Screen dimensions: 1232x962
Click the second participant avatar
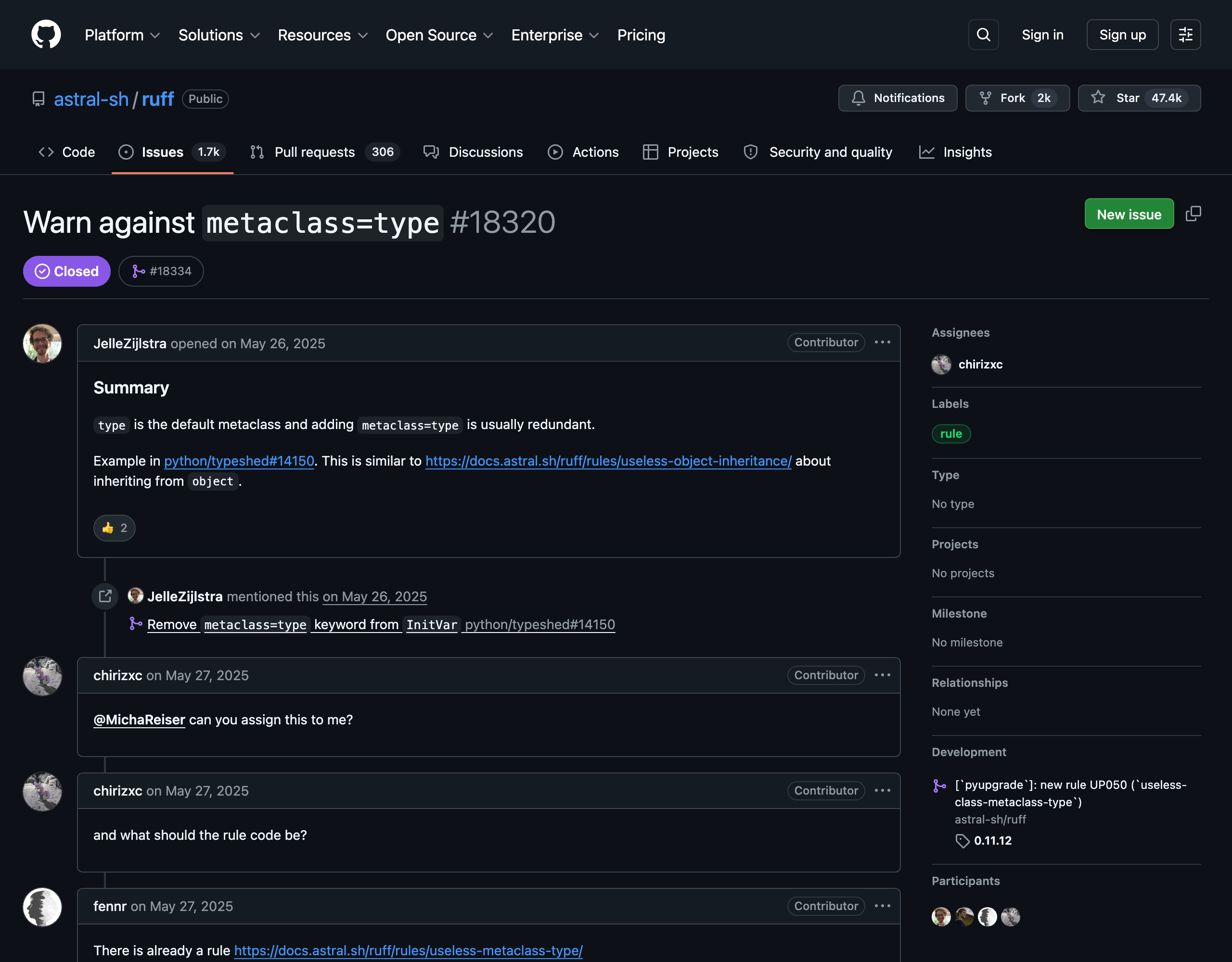(x=964, y=916)
